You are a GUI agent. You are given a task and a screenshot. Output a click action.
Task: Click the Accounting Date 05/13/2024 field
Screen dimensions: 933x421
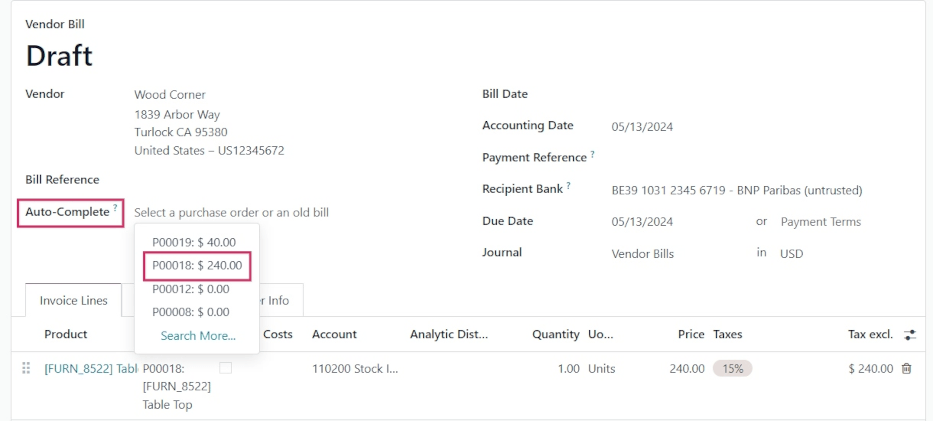coord(642,127)
